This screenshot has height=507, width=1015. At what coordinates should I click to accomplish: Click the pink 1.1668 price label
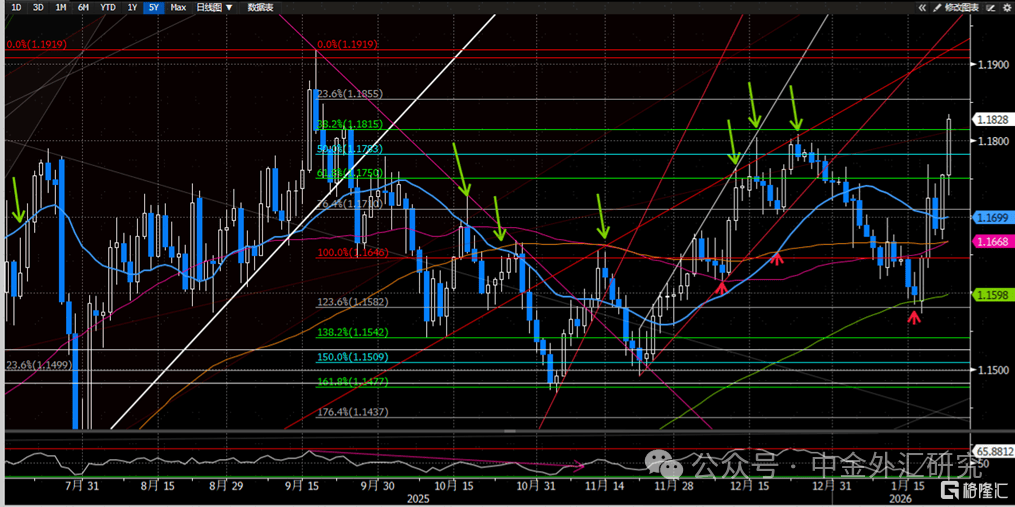[993, 241]
